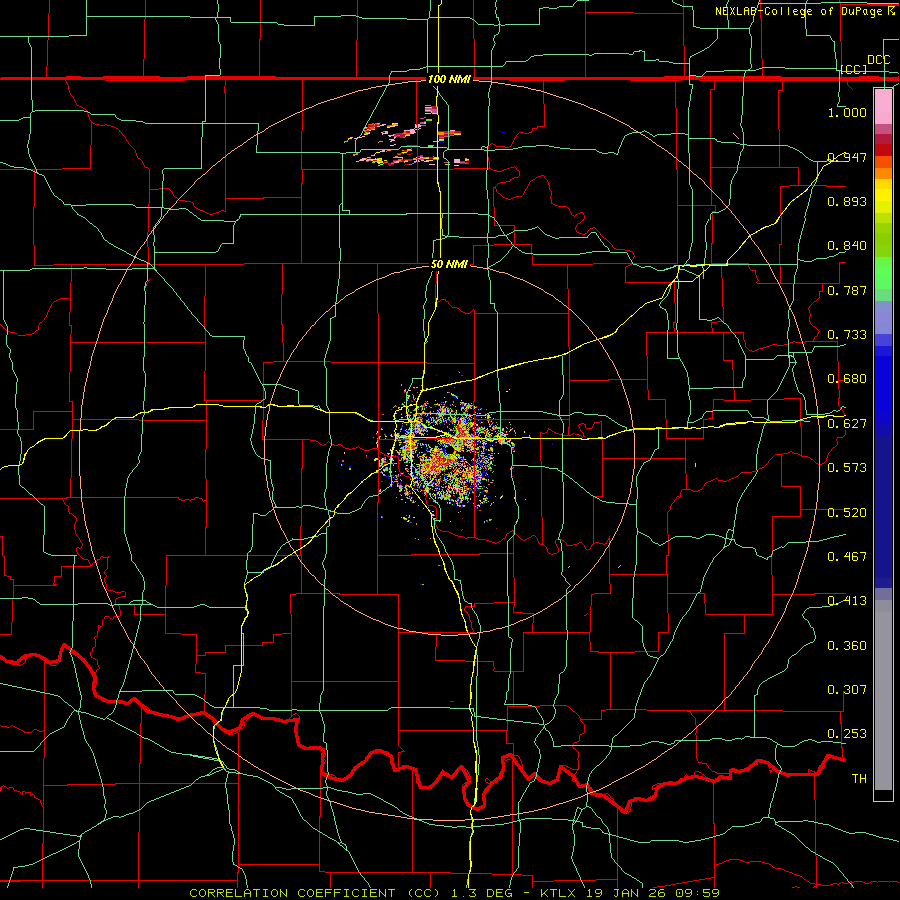Select the 0.840 legend value
This screenshot has height=900, width=900.
(x=847, y=246)
